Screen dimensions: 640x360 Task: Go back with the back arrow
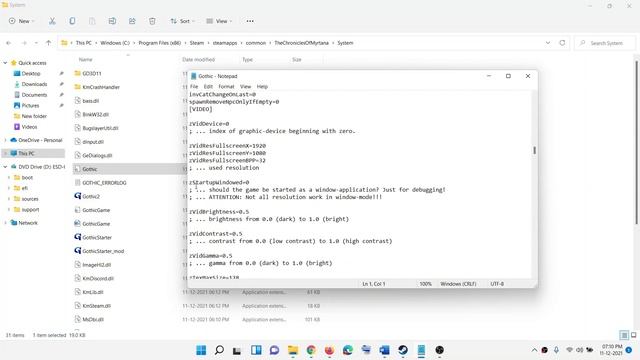(x=9, y=43)
